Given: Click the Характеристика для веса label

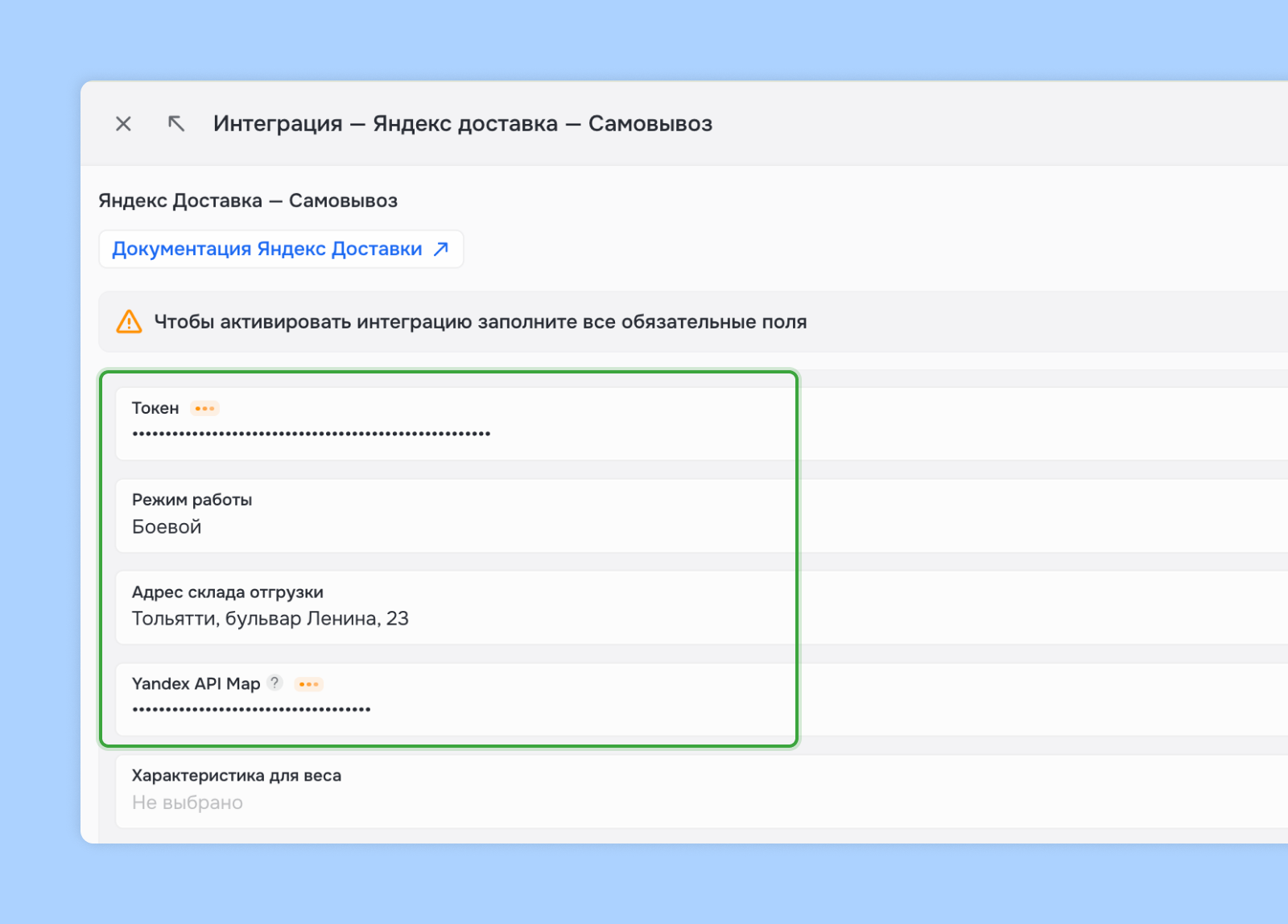Looking at the screenshot, I should [x=237, y=776].
